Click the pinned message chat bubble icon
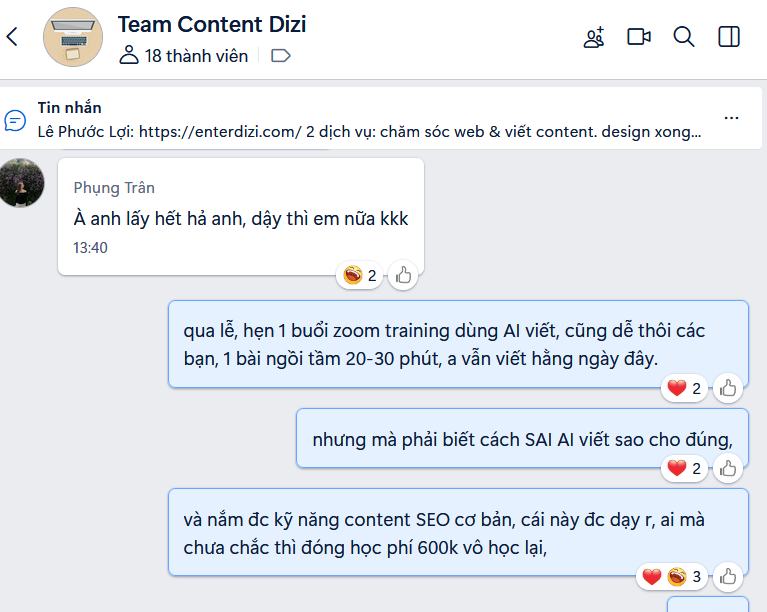This screenshot has height=612, width=767. [16, 120]
